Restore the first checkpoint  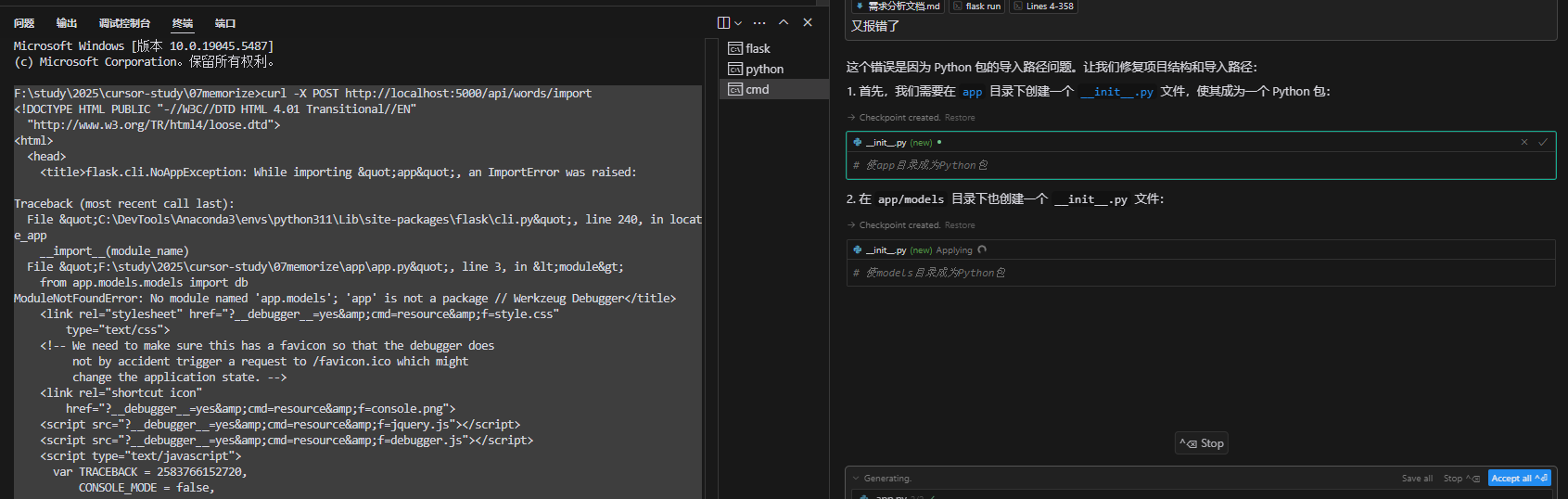click(960, 118)
